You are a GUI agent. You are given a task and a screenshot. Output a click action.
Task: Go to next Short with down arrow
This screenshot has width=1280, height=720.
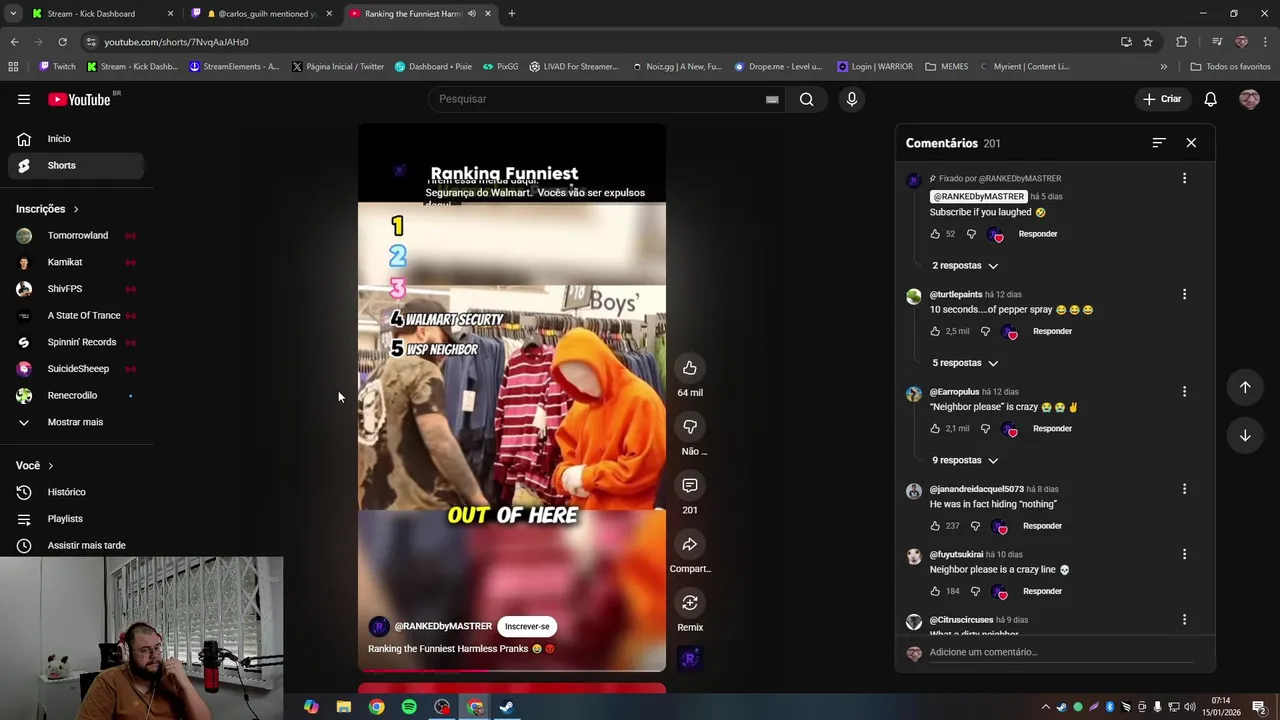pos(1245,436)
